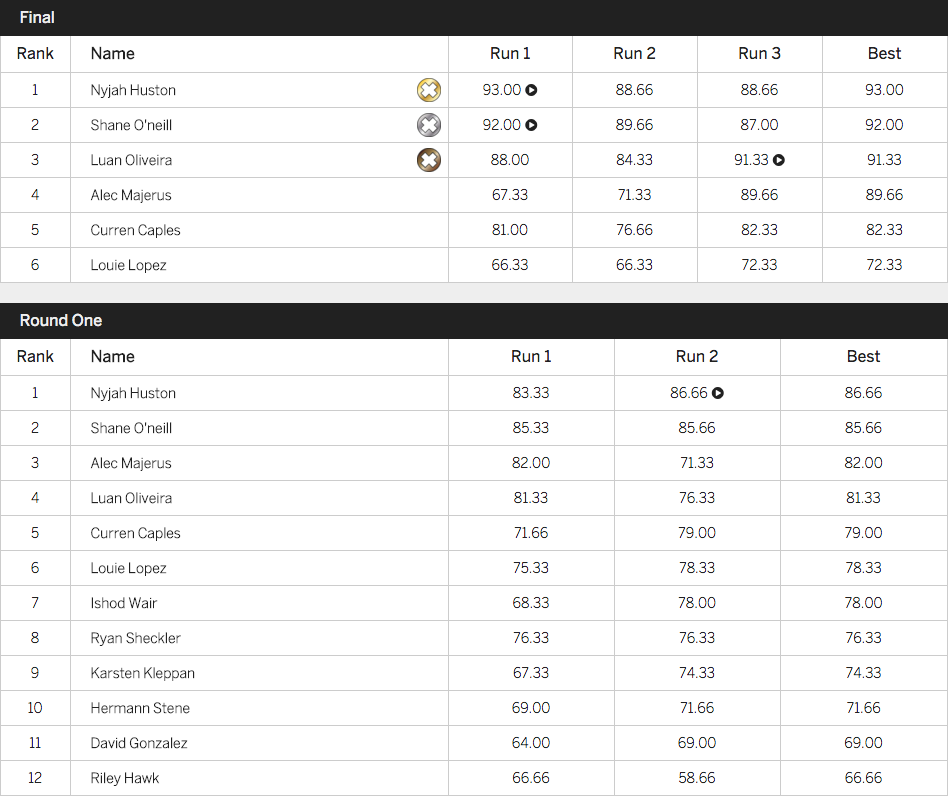Play video for the 91.33 run
948x796 pixels.
[779, 160]
